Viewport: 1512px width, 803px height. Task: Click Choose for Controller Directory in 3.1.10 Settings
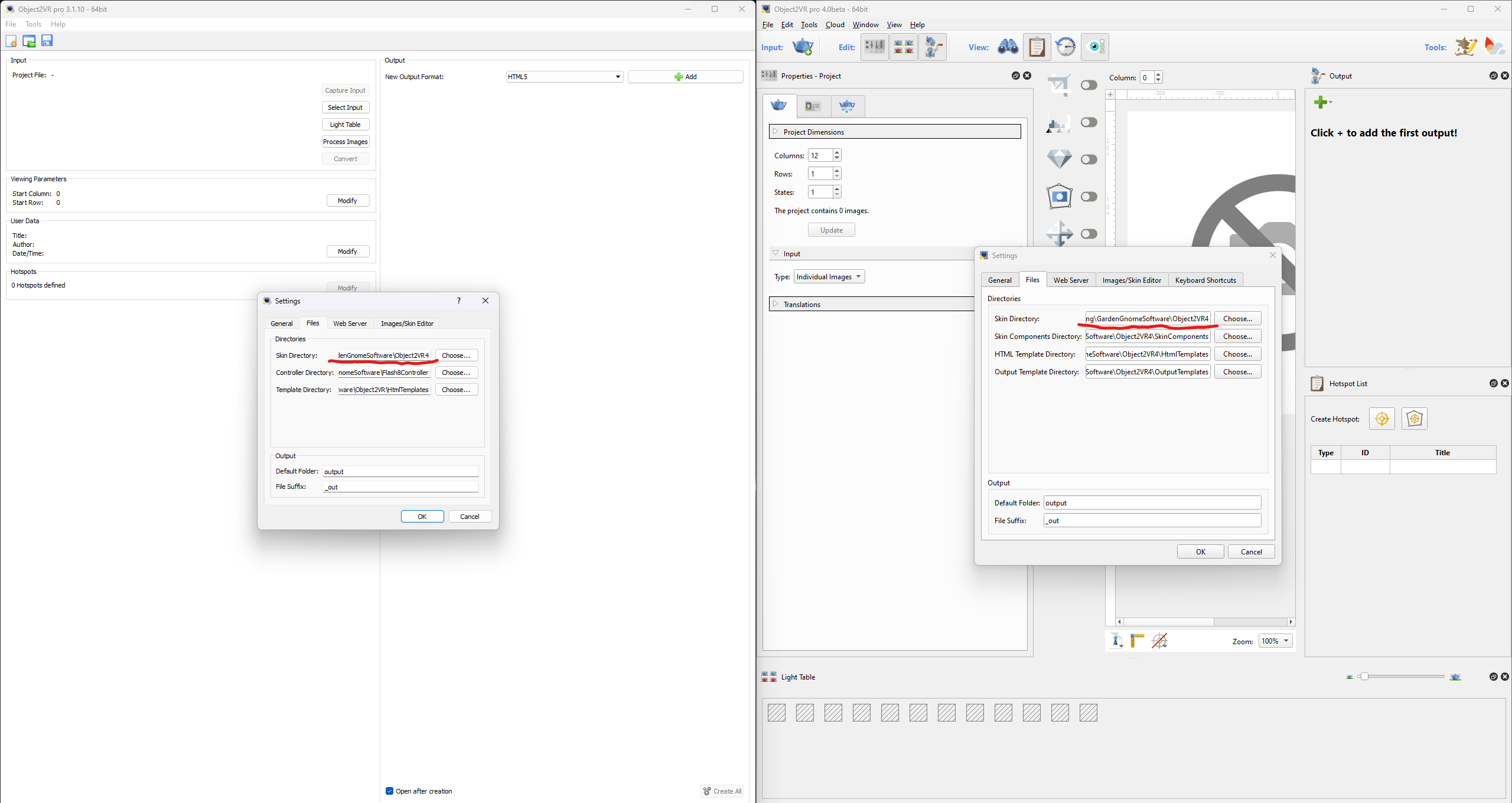456,373
